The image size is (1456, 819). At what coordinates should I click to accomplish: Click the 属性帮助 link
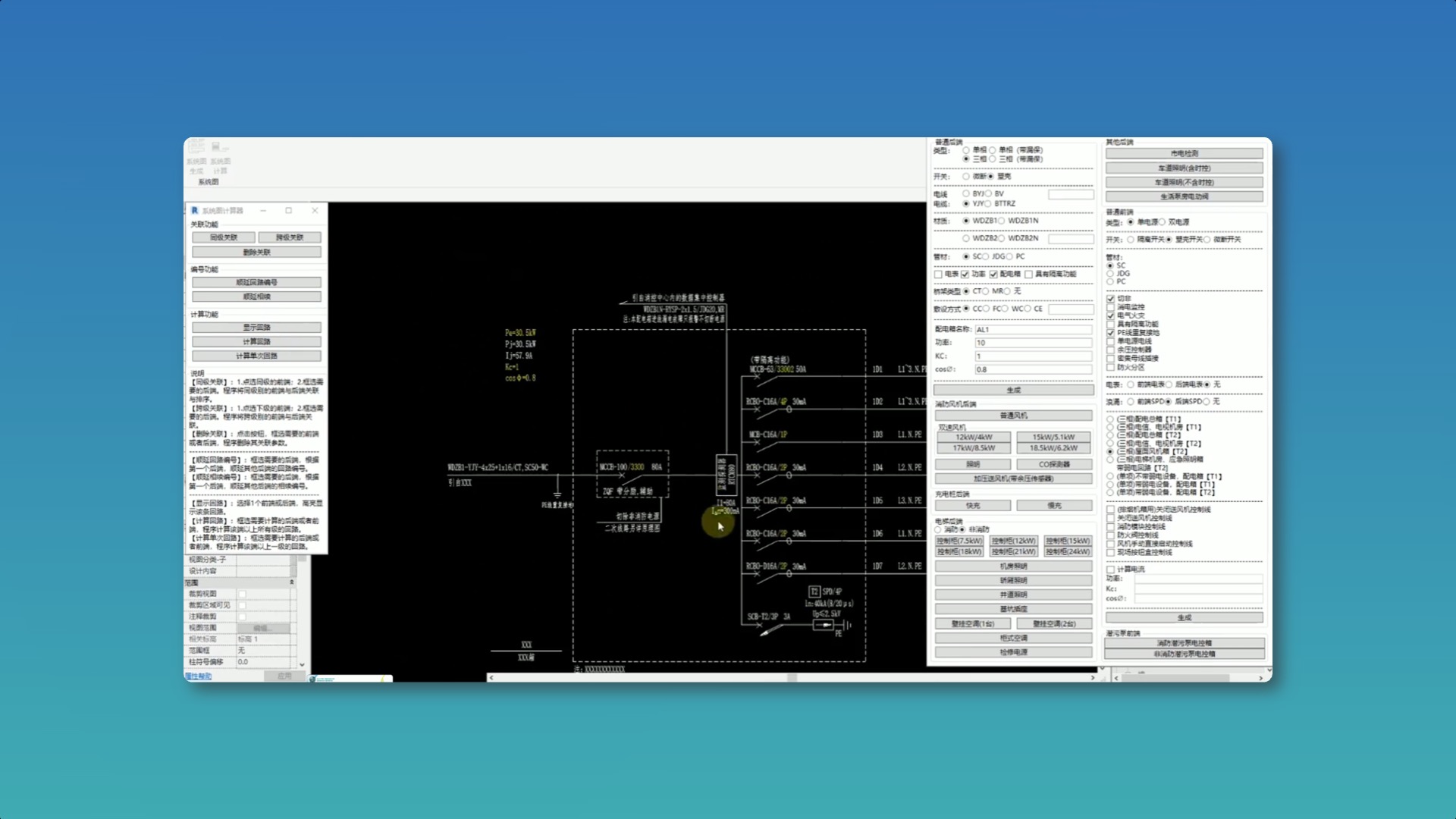pos(199,676)
